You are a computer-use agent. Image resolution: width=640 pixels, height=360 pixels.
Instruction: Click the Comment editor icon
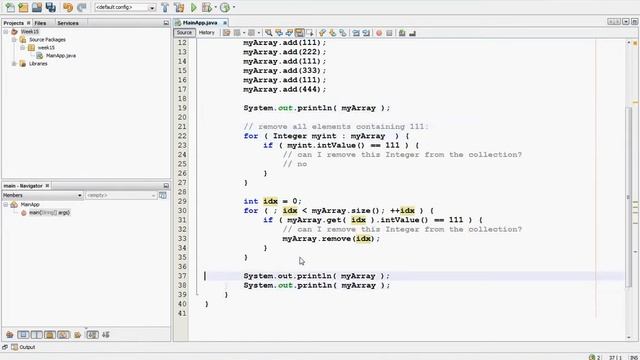[x=402, y=33]
